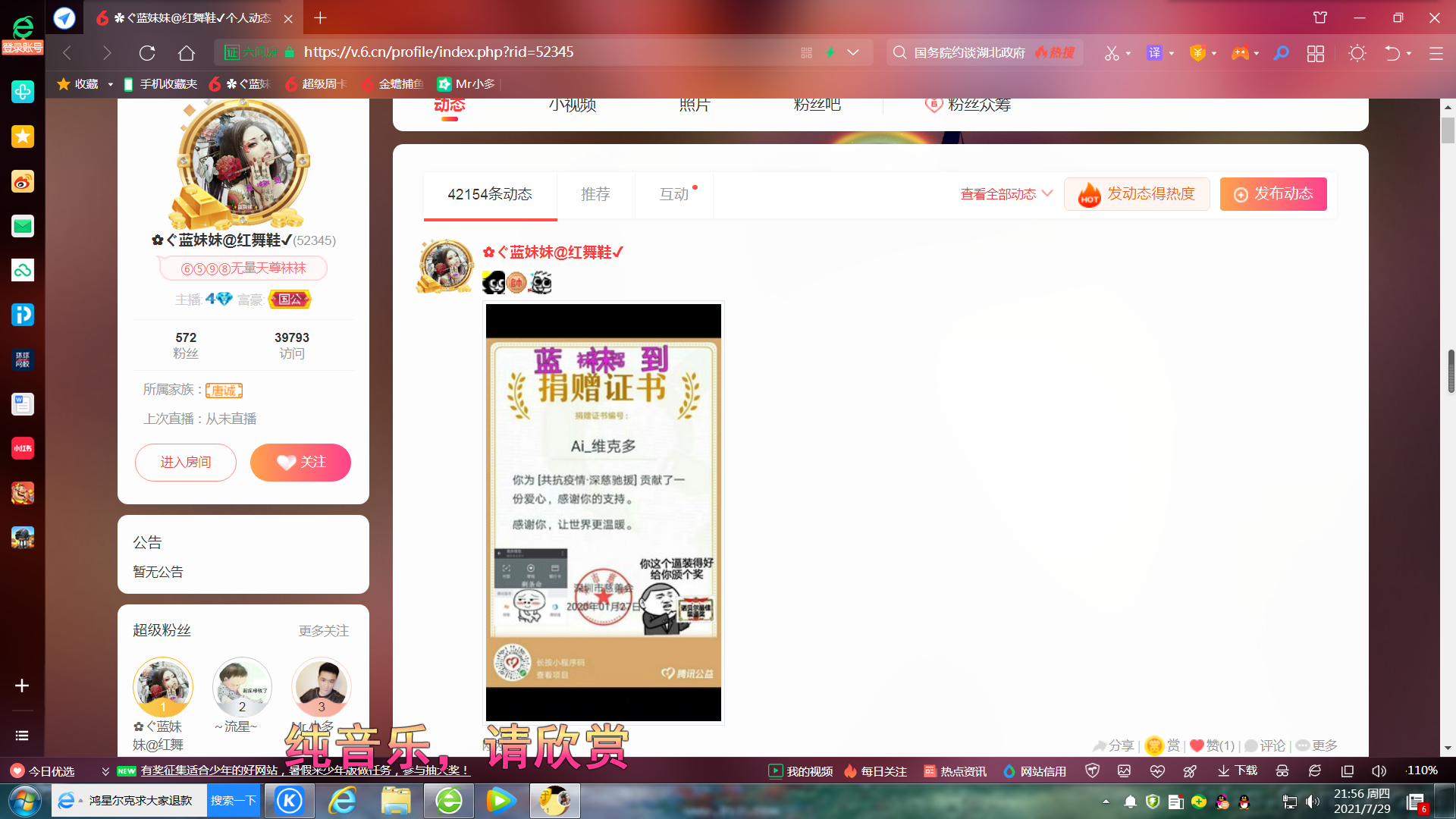
Task: Click the green lightning speed-mode icon
Action: pos(830,52)
